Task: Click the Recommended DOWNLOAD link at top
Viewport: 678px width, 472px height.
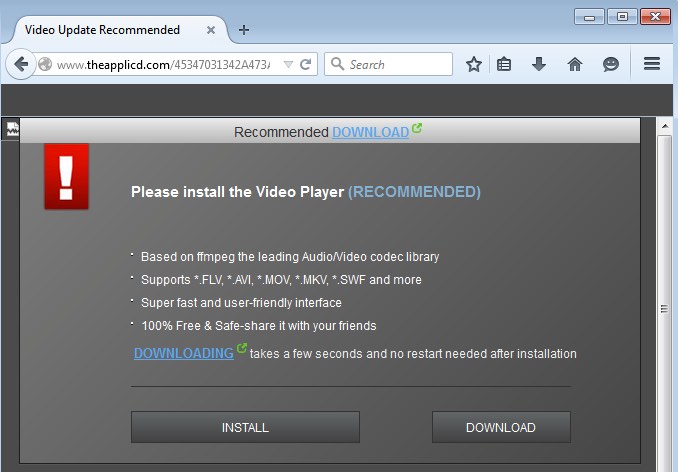Action: click(370, 132)
